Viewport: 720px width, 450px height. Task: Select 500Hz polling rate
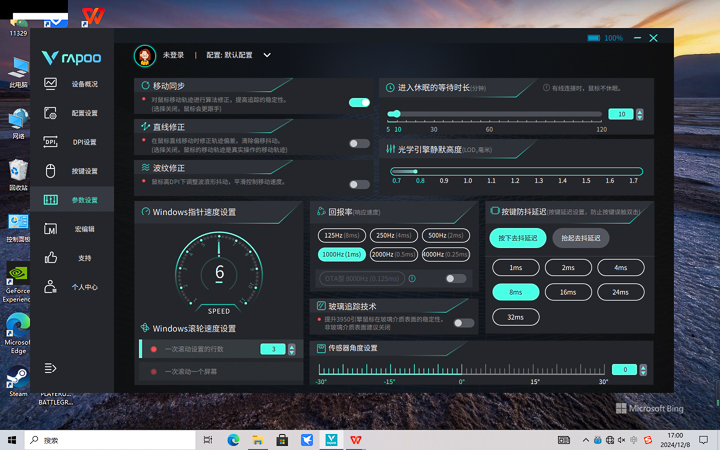(445, 236)
